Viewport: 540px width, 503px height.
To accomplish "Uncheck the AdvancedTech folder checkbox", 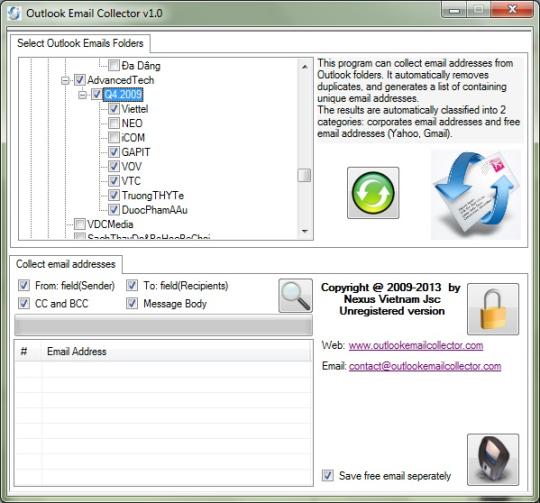I will (80, 80).
